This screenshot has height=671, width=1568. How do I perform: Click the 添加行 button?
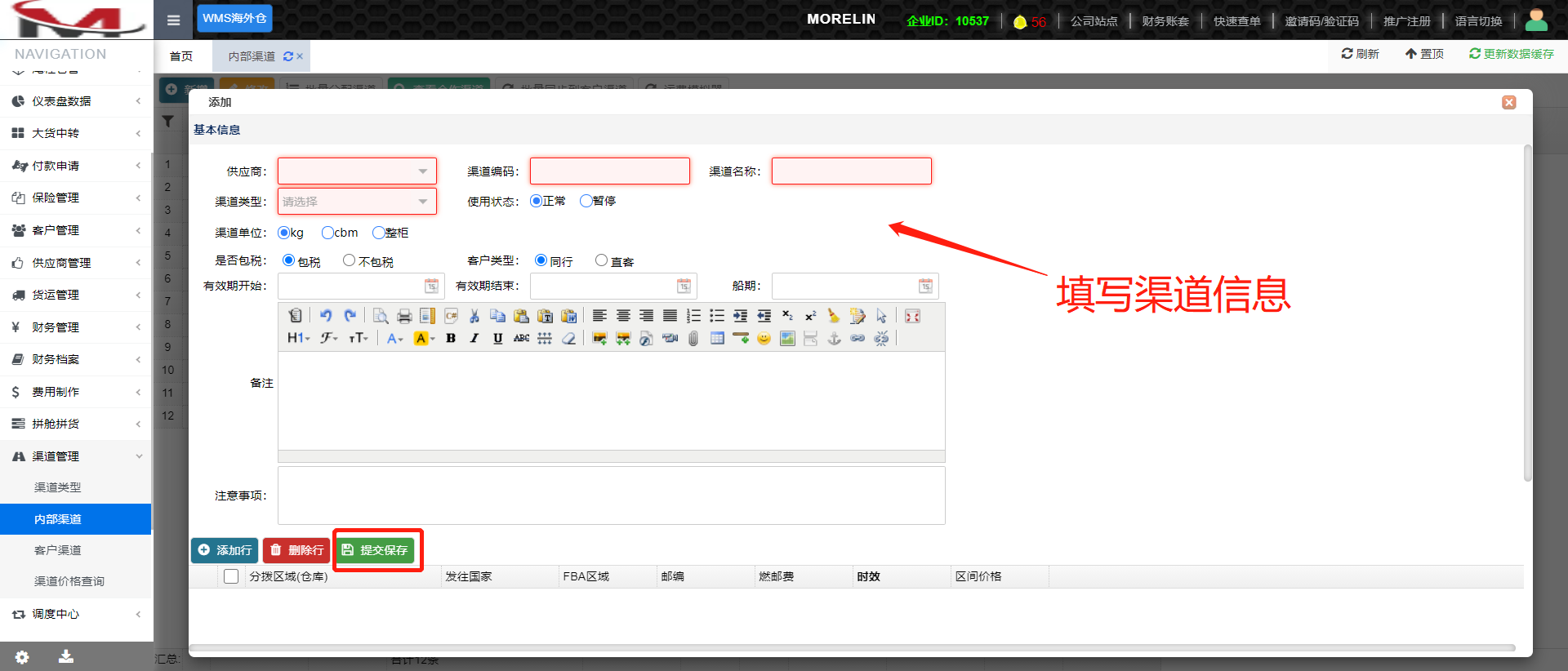225,550
